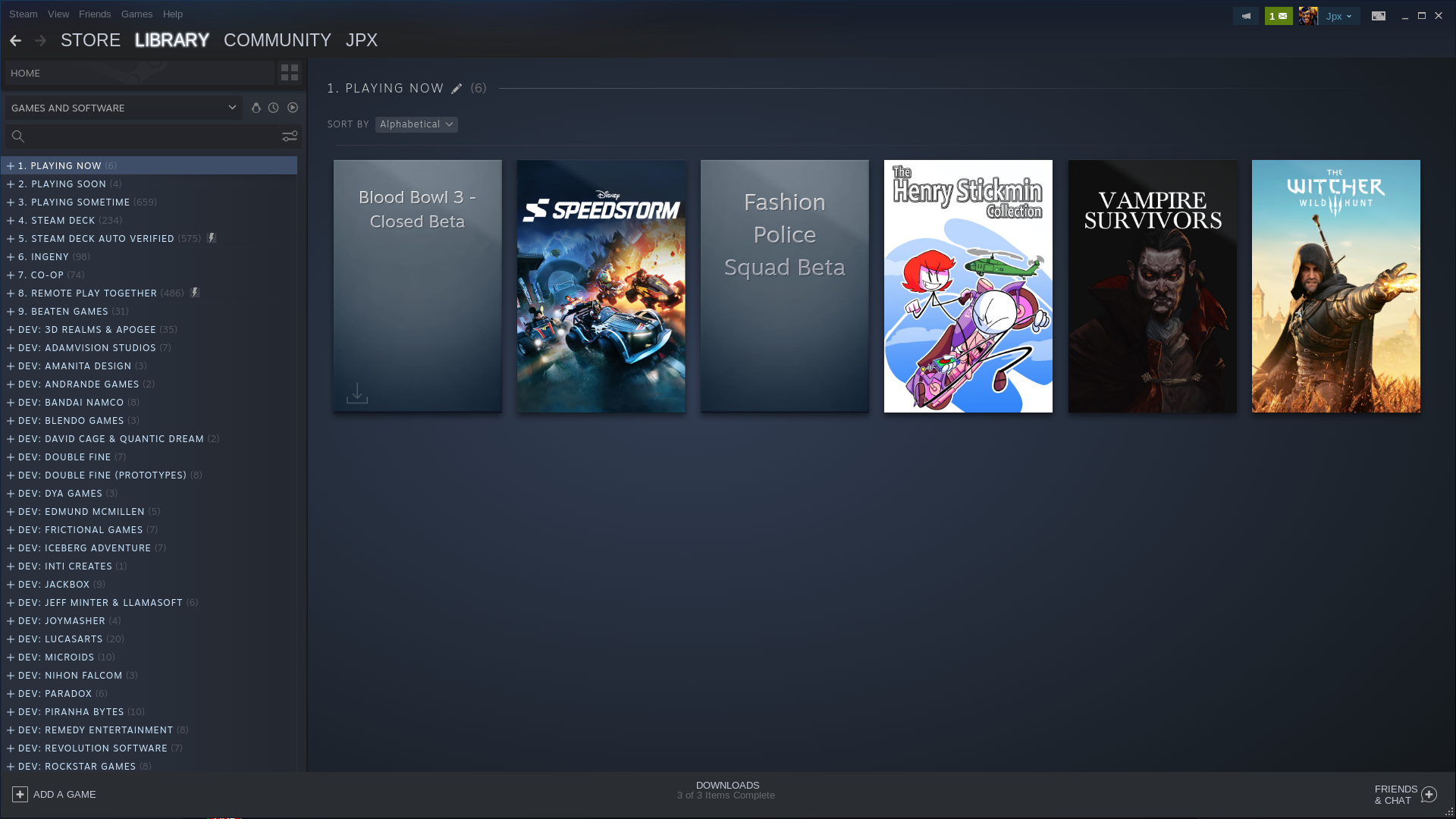
Task: Toggle dynamic collection lightning on Steam Deck Auto Verified
Action: tap(212, 237)
